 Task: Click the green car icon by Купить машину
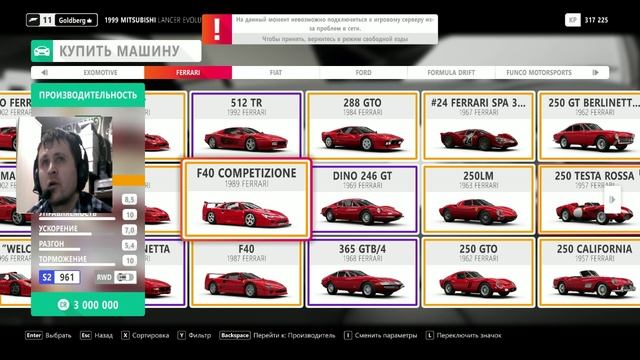click(42, 51)
